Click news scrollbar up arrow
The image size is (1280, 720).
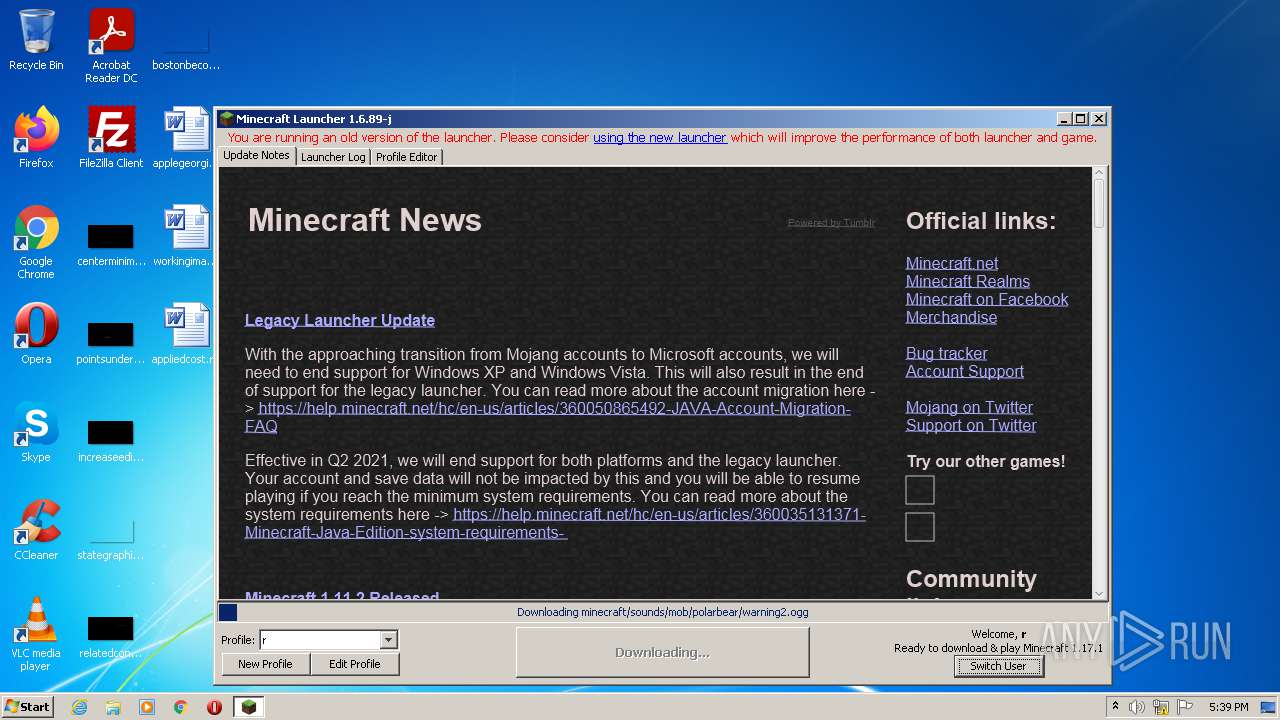click(1099, 174)
